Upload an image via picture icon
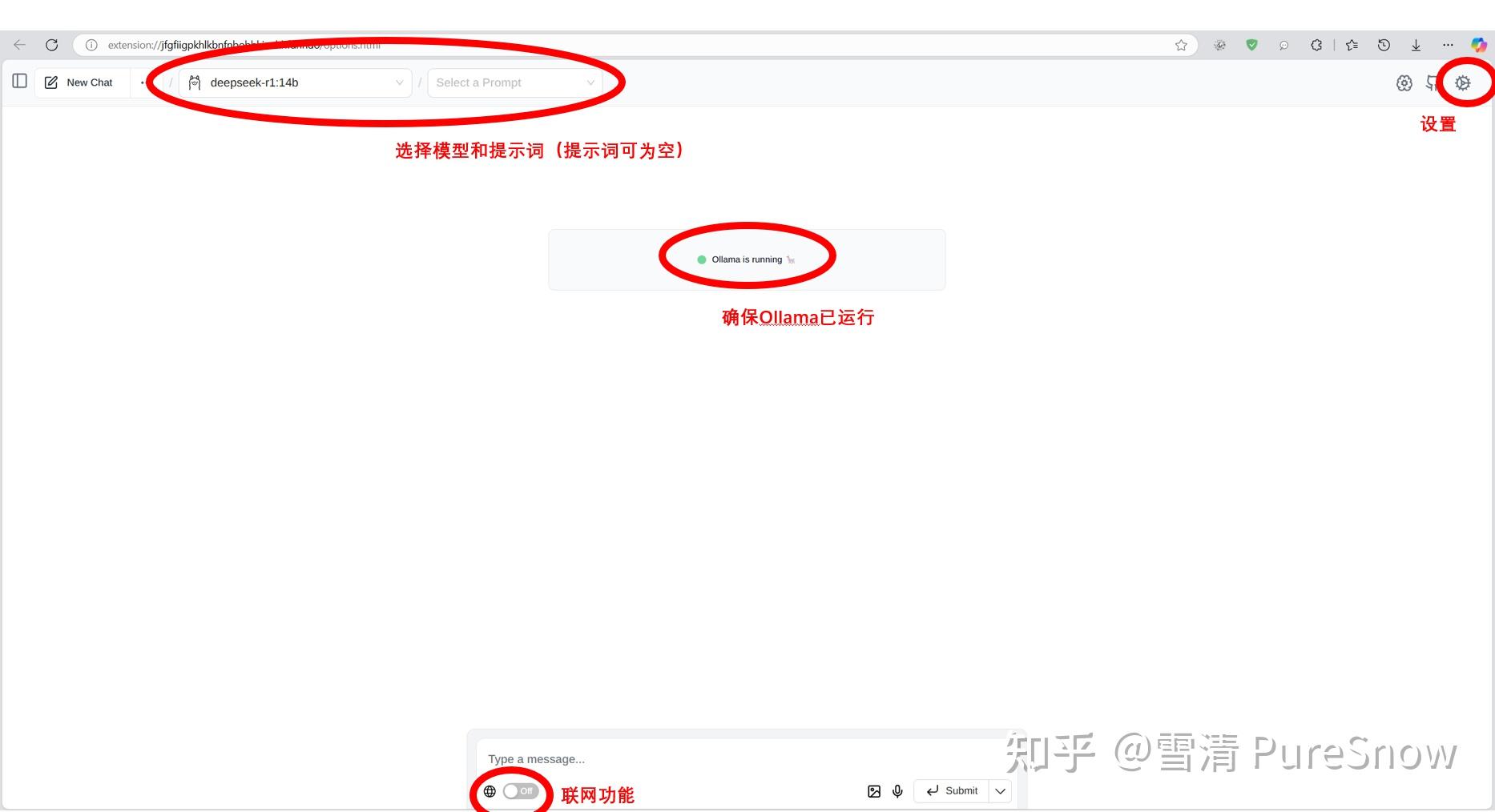This screenshot has height=812, width=1495. (874, 791)
